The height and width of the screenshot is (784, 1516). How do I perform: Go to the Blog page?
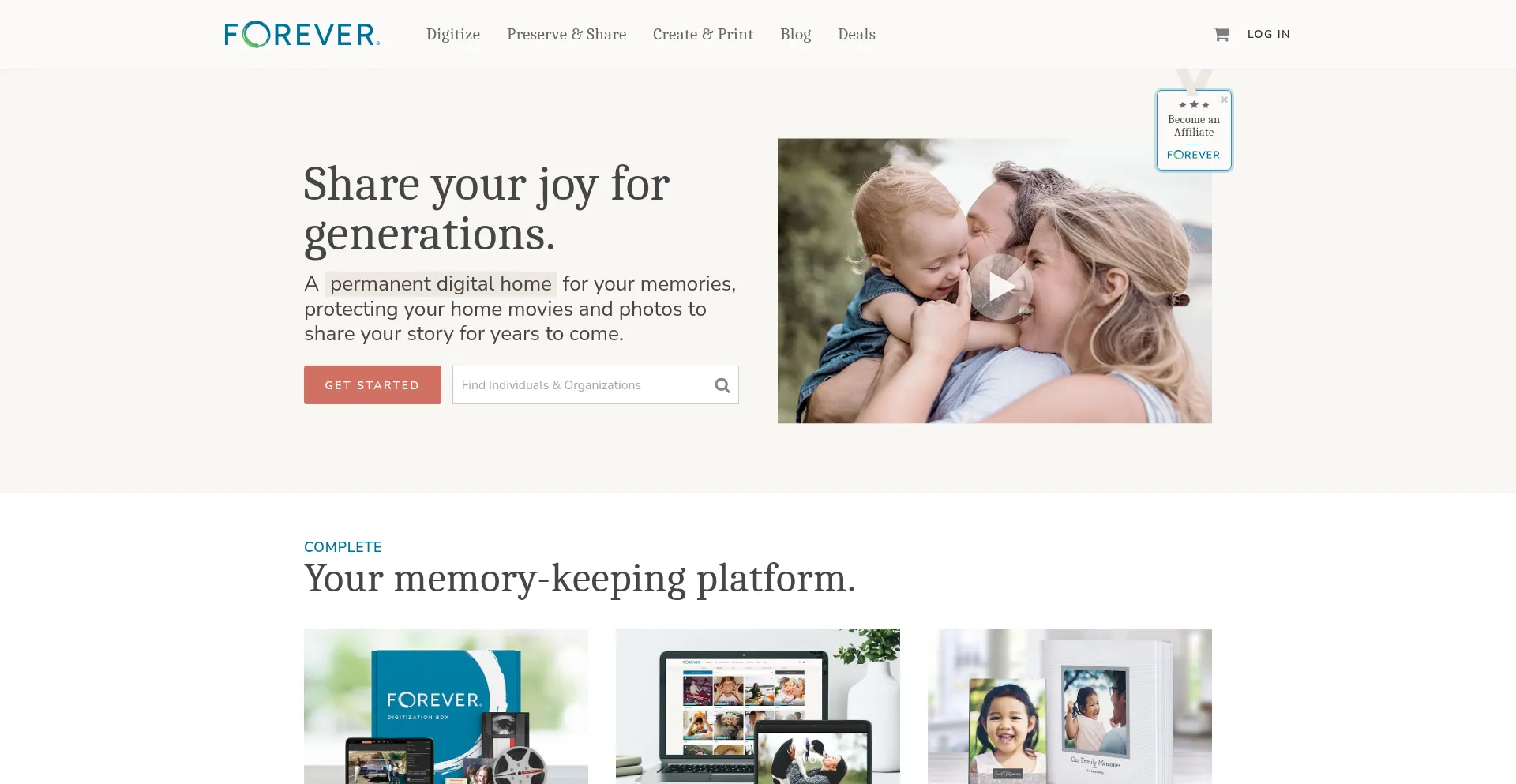(x=795, y=34)
